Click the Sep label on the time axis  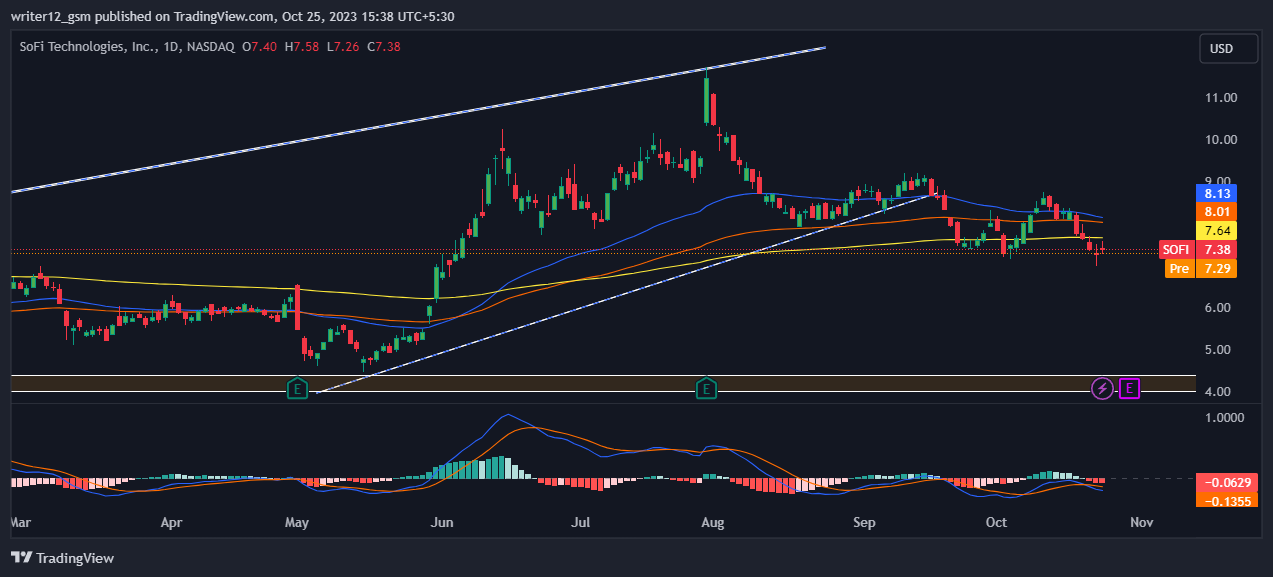865,522
